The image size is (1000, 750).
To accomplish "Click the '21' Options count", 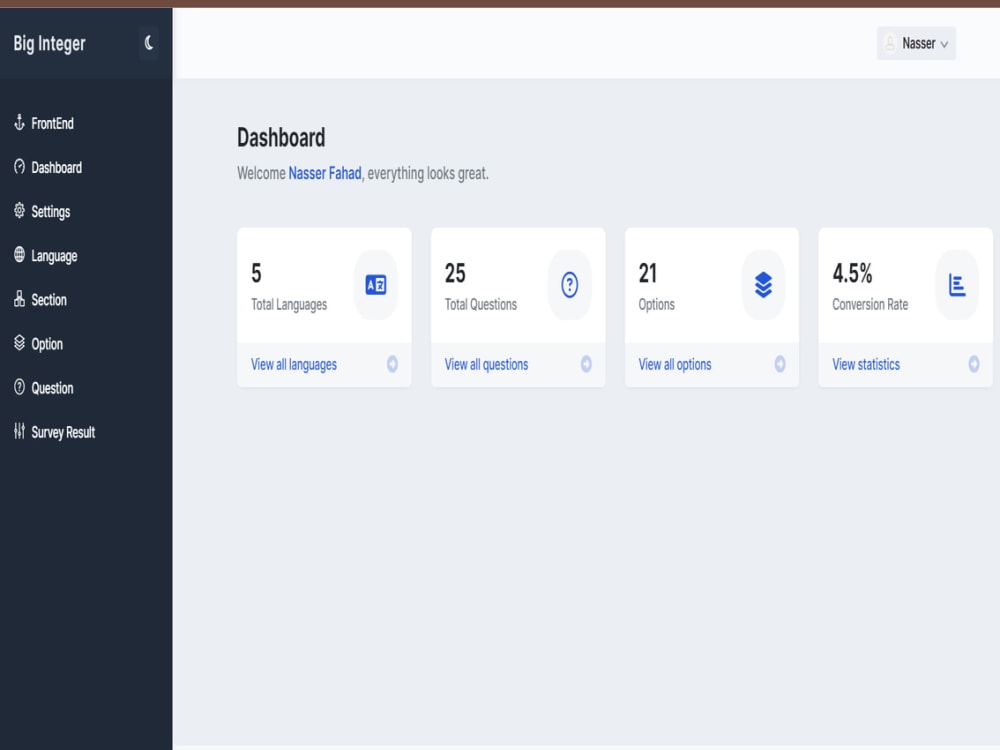I will click(647, 274).
